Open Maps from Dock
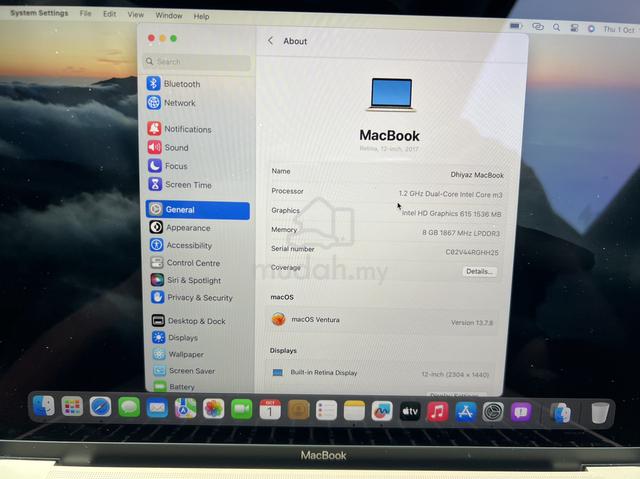This screenshot has width=640, height=479. (x=185, y=408)
